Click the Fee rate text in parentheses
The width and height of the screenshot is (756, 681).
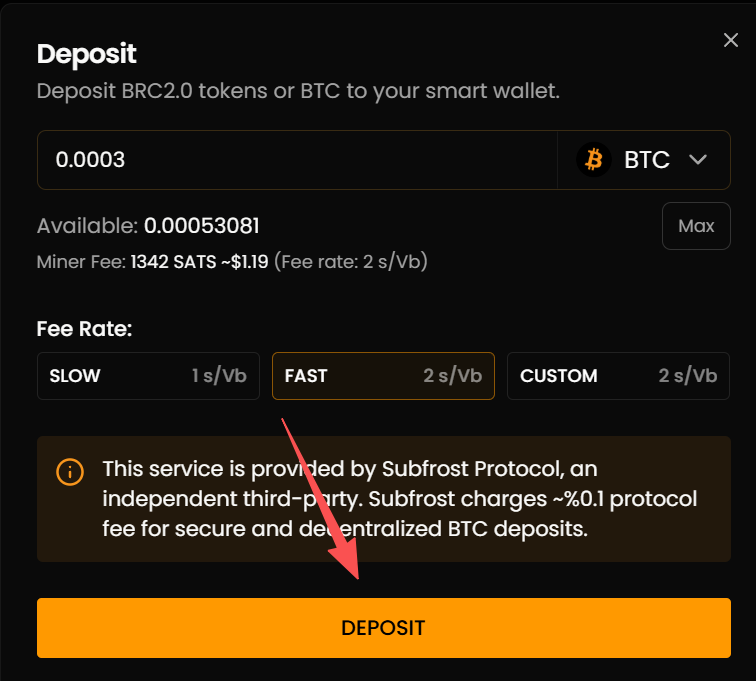(351, 263)
